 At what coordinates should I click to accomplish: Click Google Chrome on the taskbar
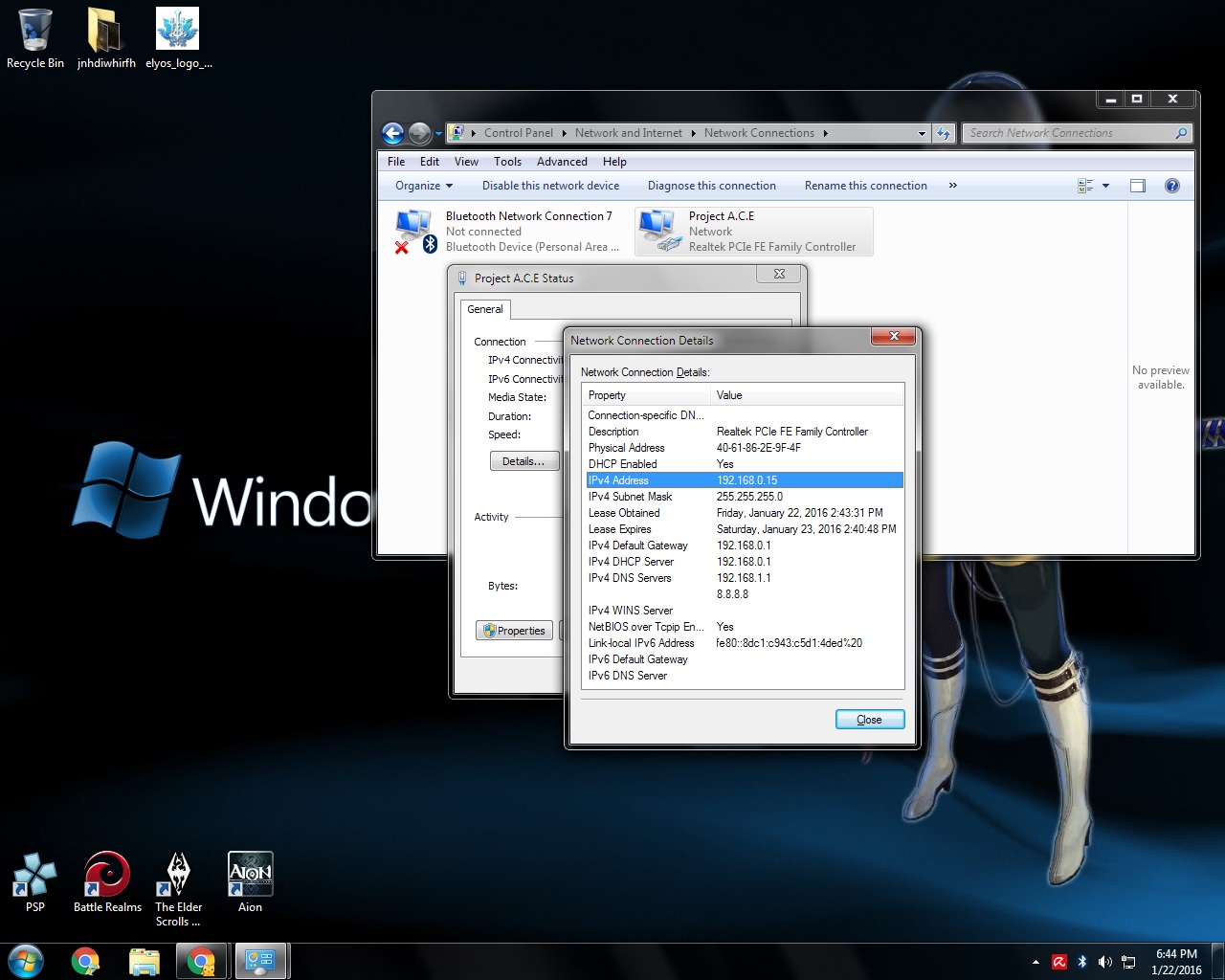pyautogui.click(x=85, y=961)
